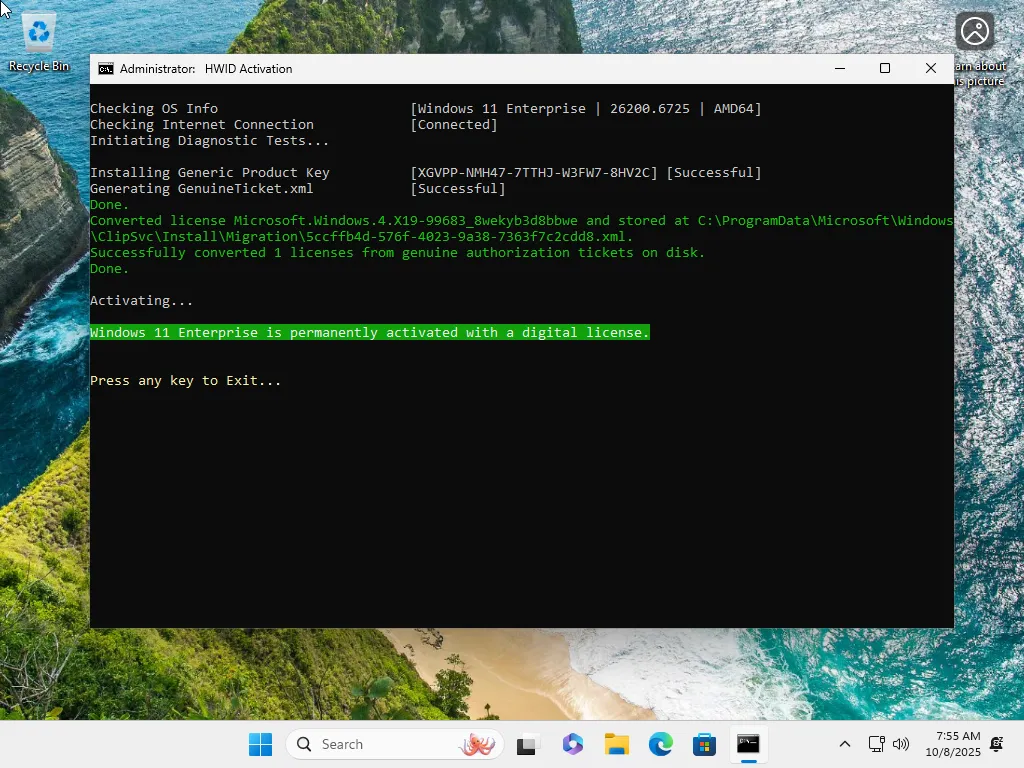Click the 'Checking OS Info' line
Screen dimensions: 1024x768
154,108
